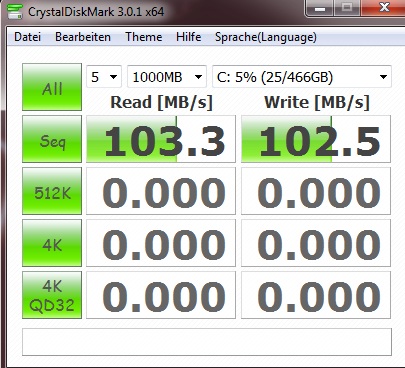Click the Seq write result 102.5
The image size is (405, 368).
click(316, 139)
